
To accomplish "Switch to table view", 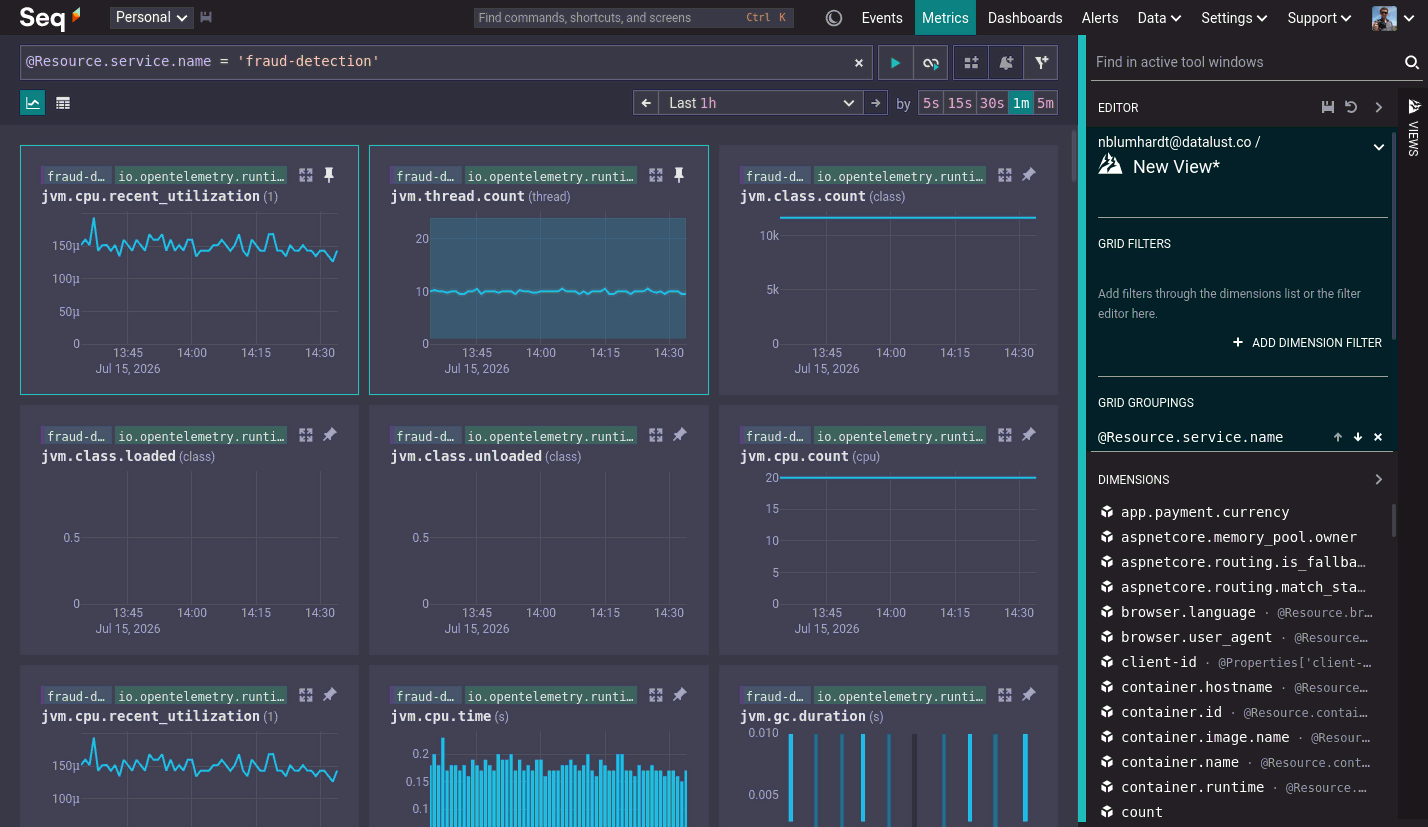I will point(63,103).
